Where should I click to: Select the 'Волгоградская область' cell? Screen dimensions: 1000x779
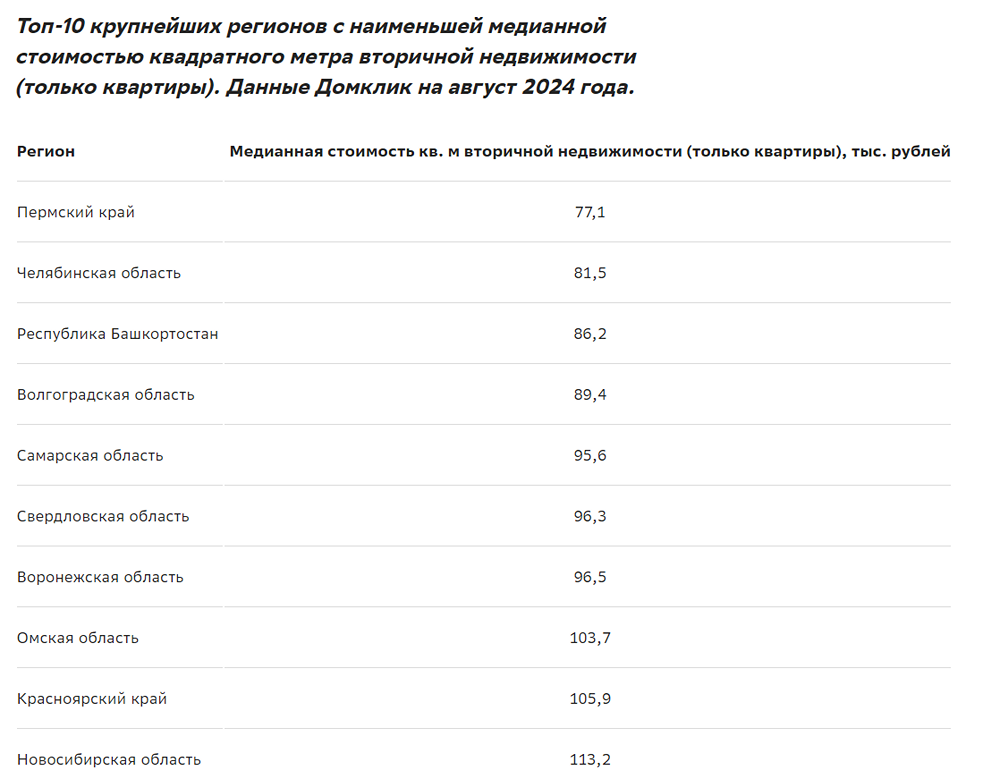(x=106, y=394)
